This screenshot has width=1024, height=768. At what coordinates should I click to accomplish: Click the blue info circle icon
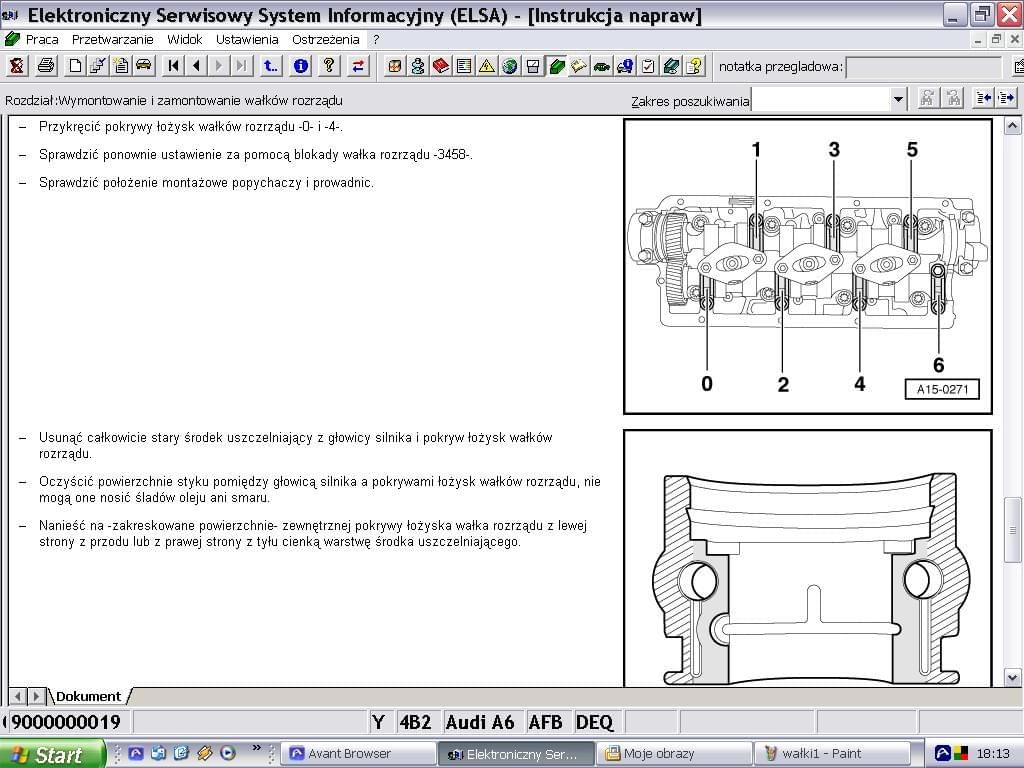[x=300, y=65]
